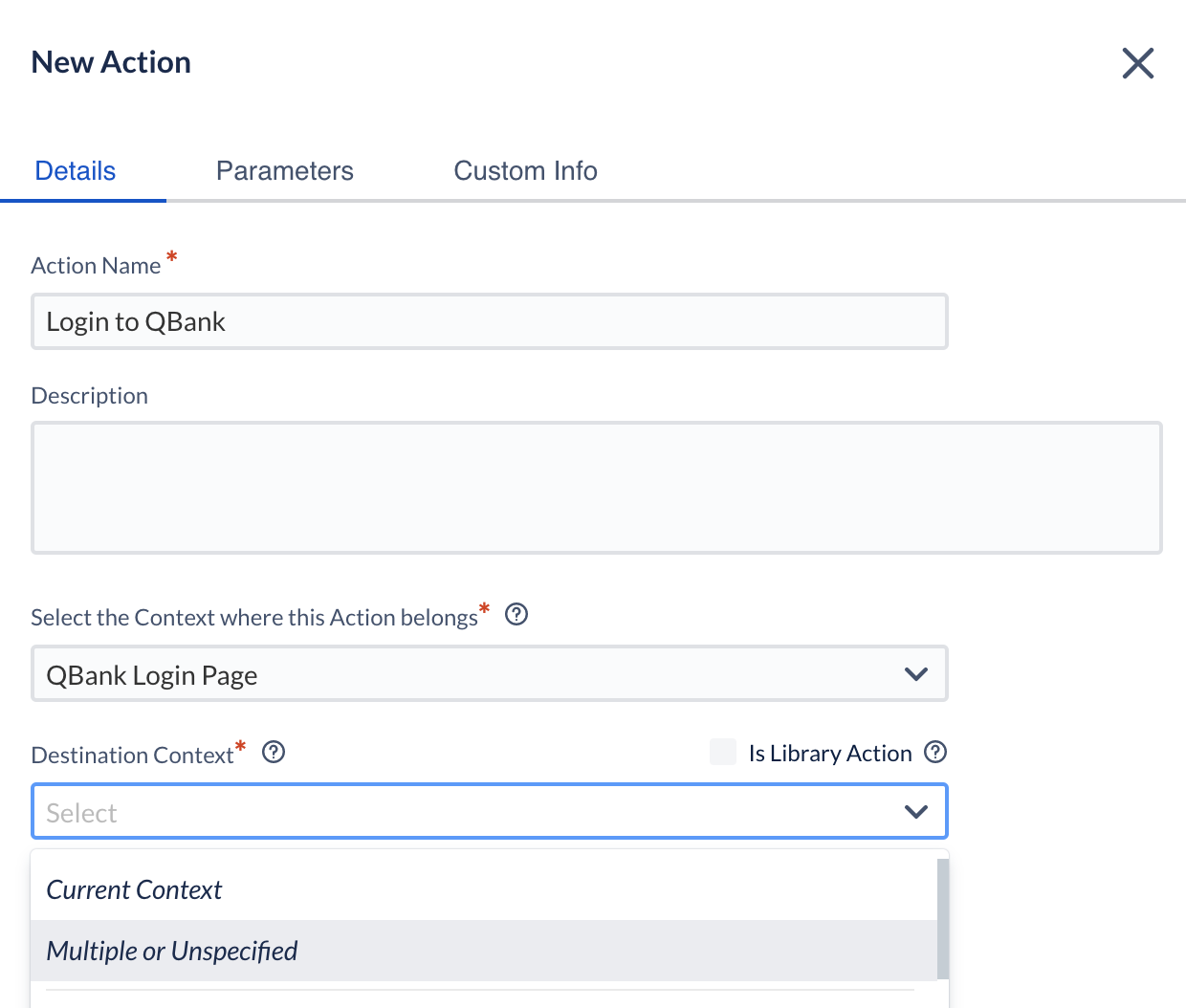Open the Custom Info tab
The image size is (1186, 1008).
[525, 171]
